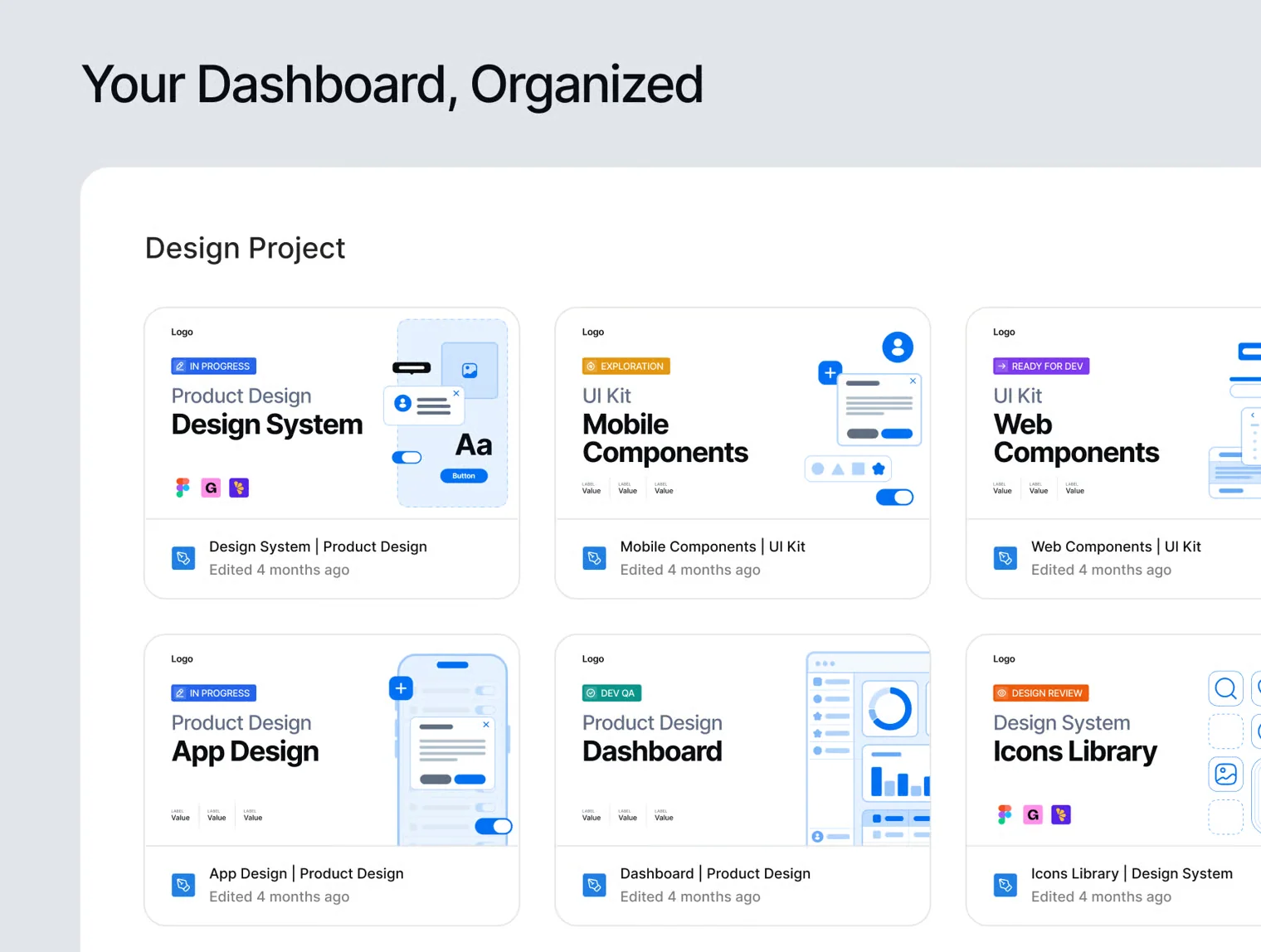1261x952 pixels.
Task: Click the bold Icons Library thumbnail title
Action: [1075, 751]
